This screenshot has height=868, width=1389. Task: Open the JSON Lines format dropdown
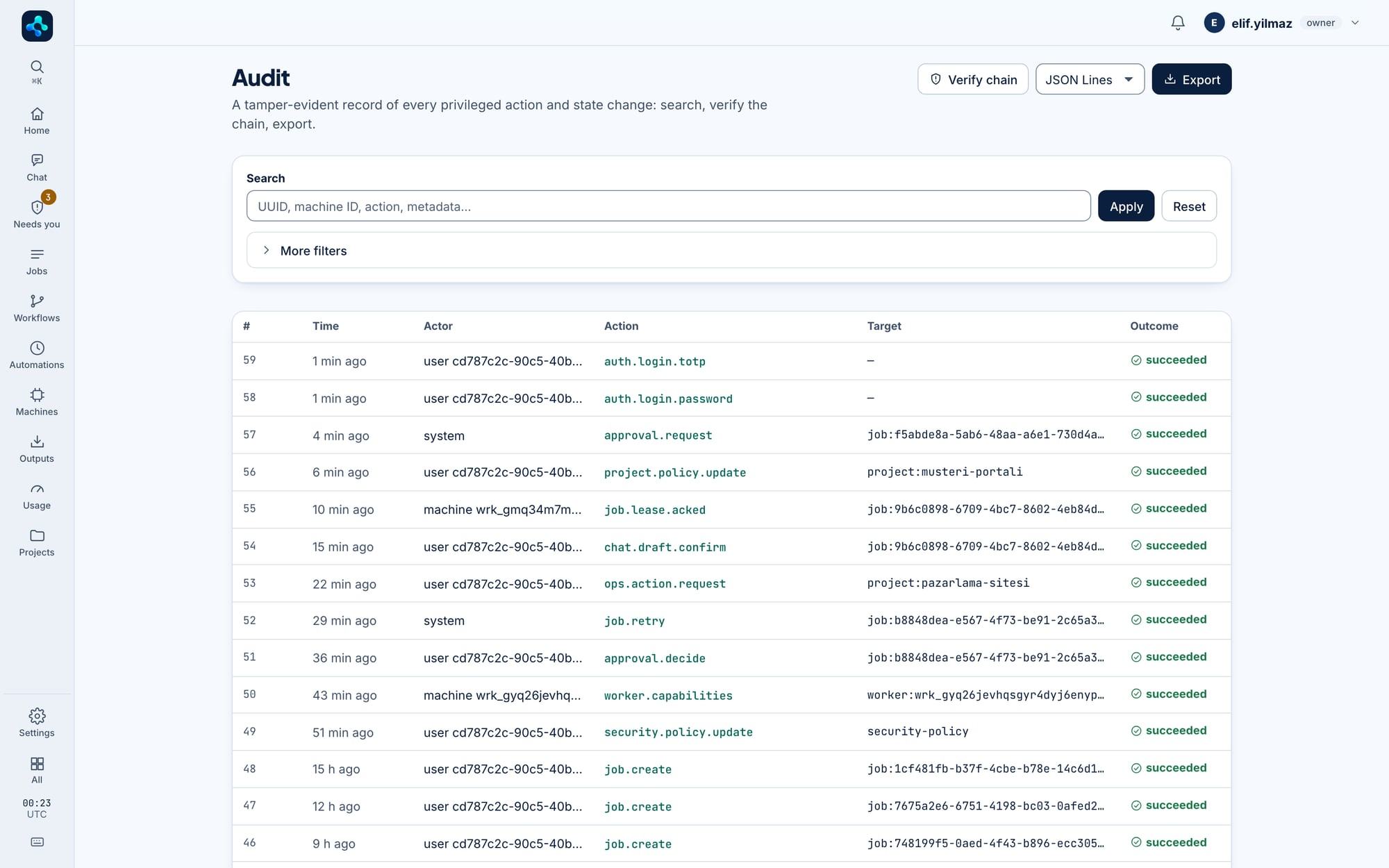[x=1090, y=79]
